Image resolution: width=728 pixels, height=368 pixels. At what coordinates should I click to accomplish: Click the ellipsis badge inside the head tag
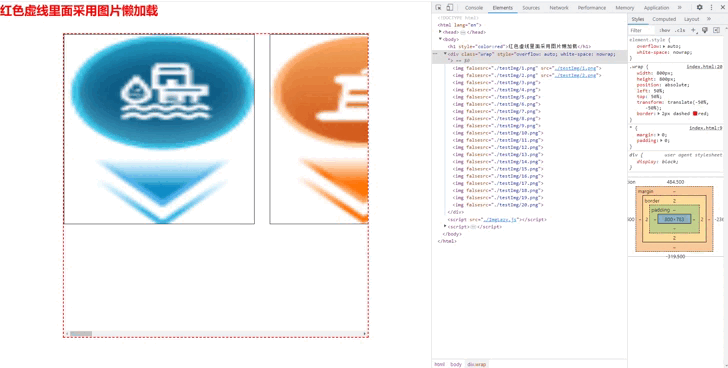pos(463,32)
